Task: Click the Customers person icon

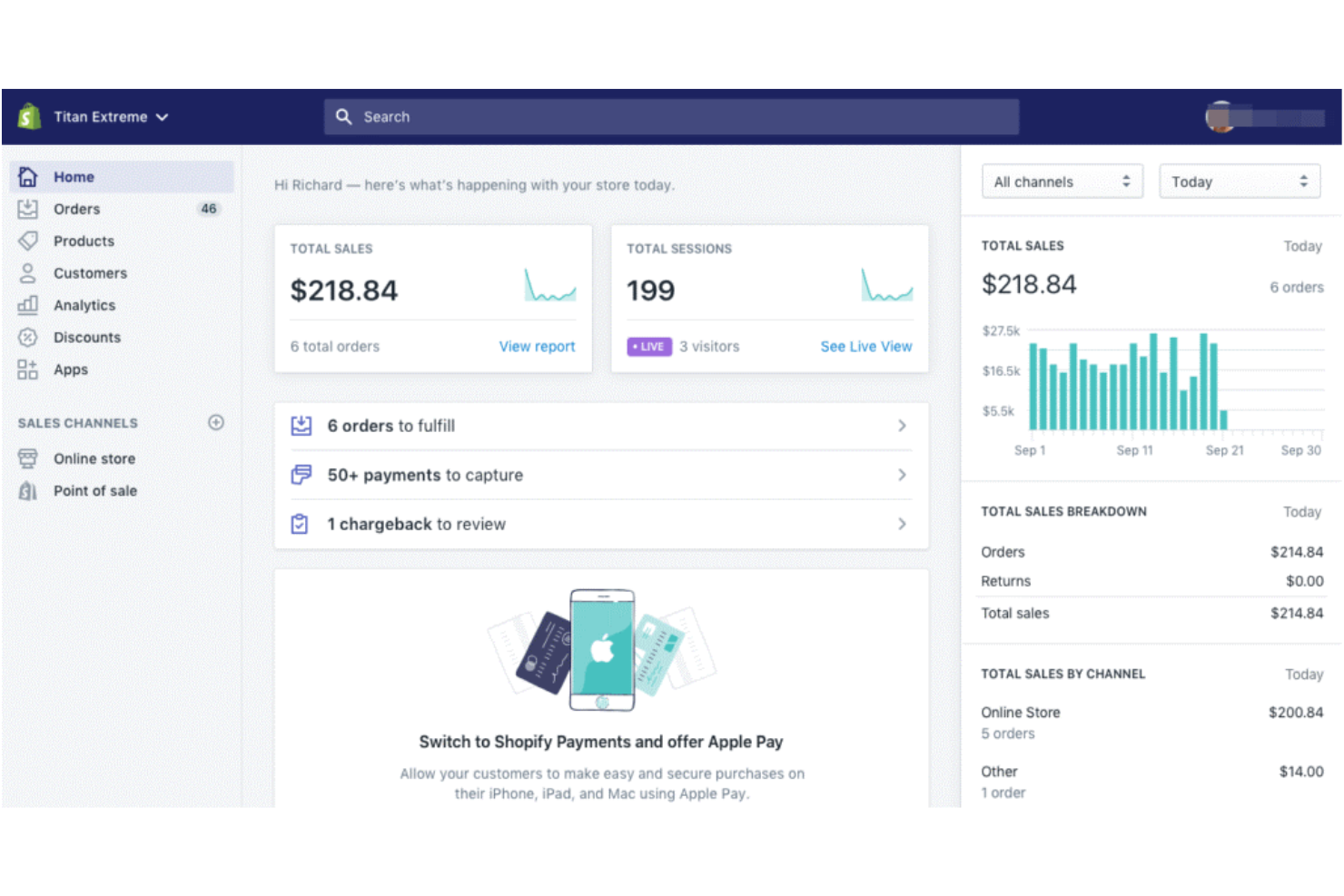Action: 28,272
